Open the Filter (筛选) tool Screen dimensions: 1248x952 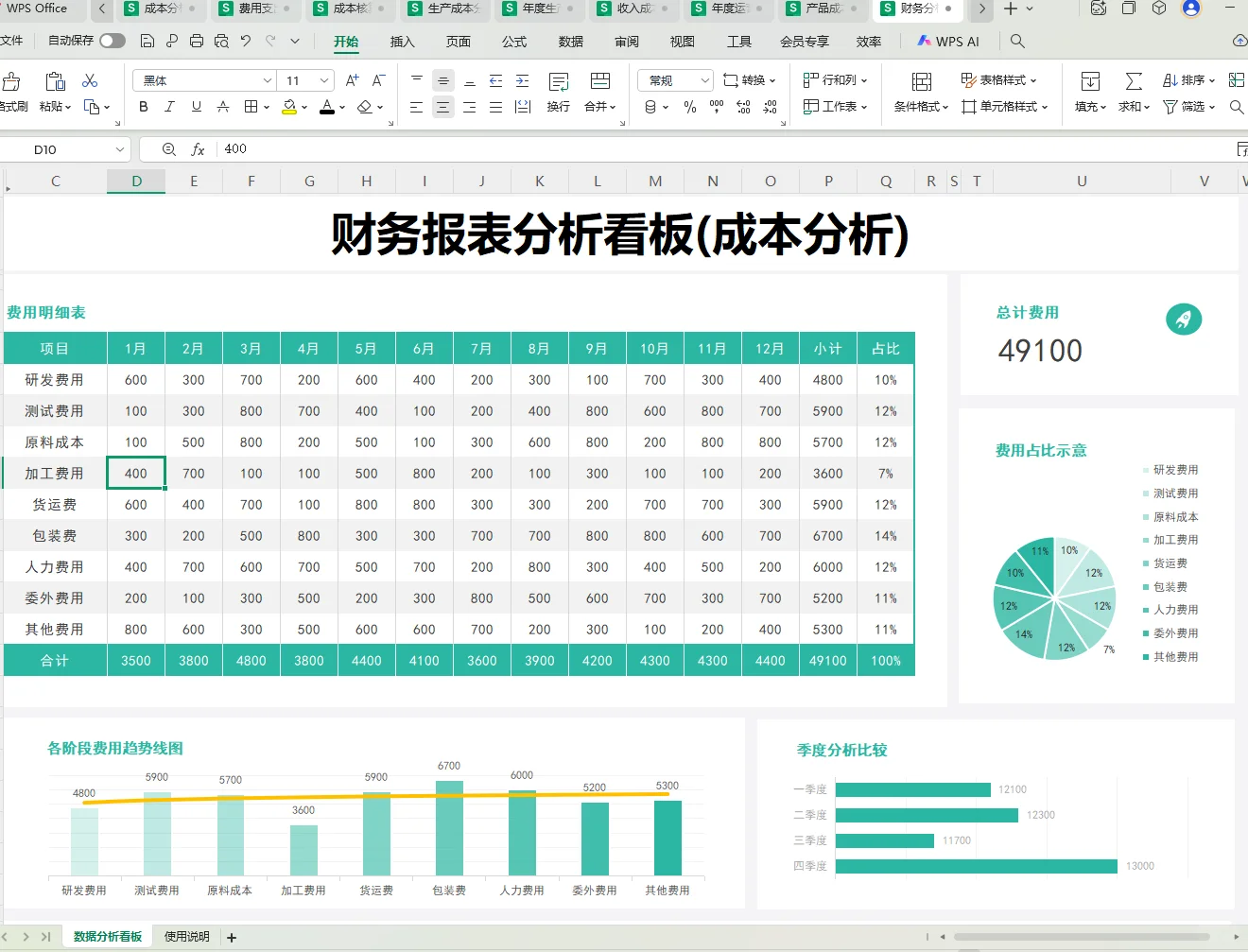[1186, 107]
